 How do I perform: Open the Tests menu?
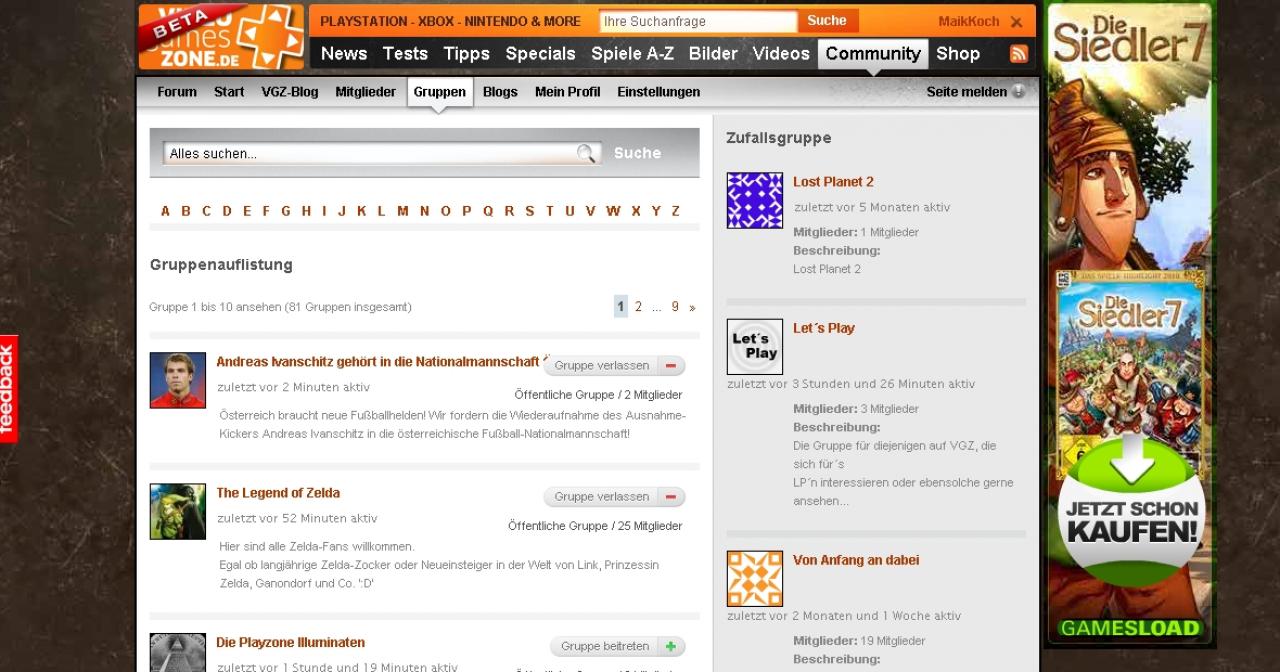pos(405,54)
